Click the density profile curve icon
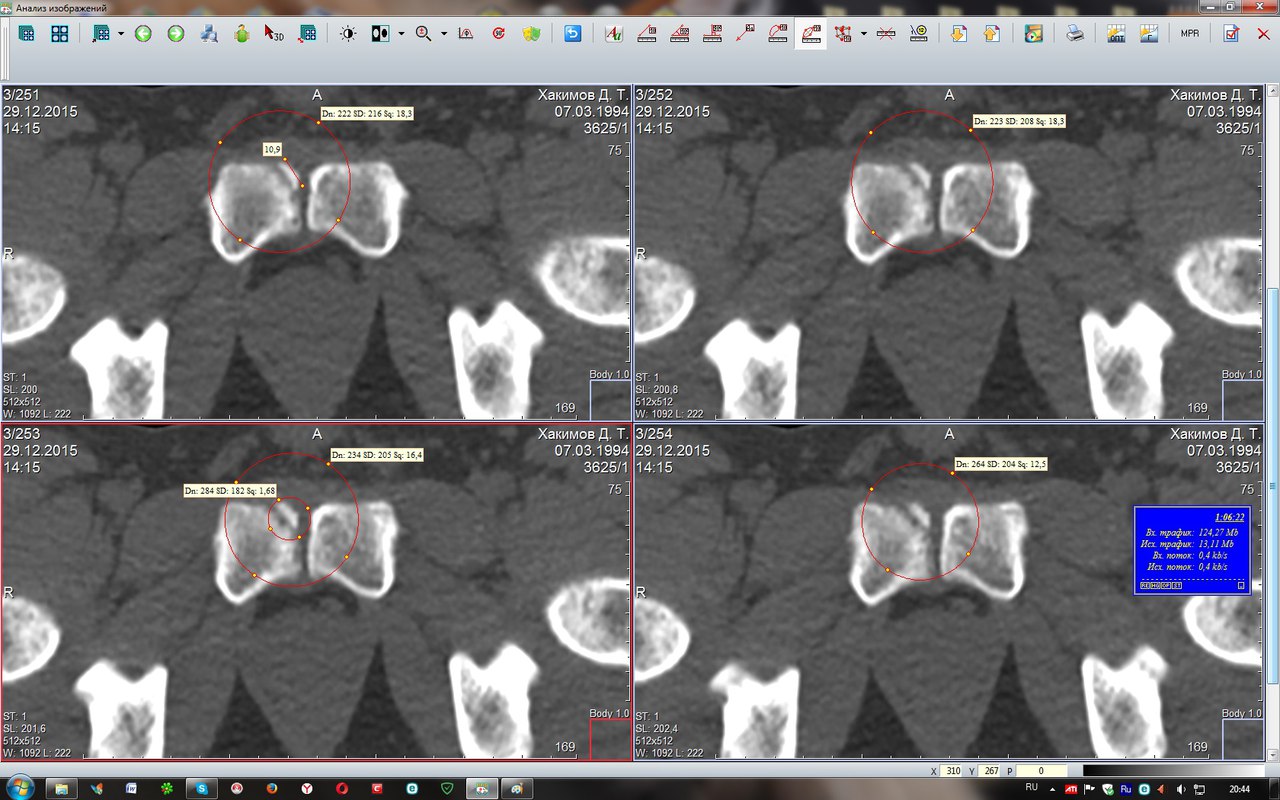The image size is (1280, 800). click(465, 33)
